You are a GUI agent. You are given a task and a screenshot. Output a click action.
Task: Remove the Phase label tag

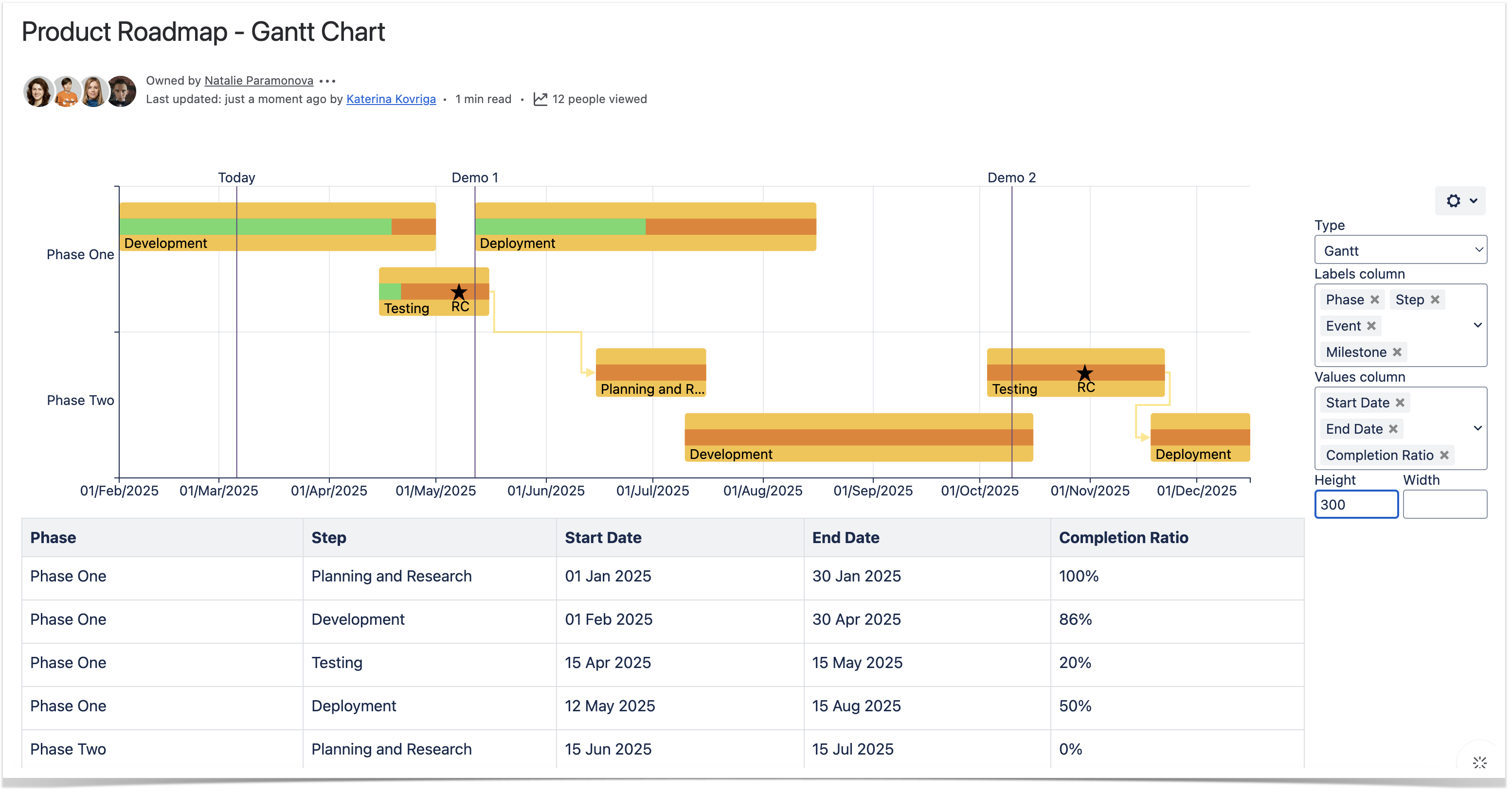coord(1375,300)
